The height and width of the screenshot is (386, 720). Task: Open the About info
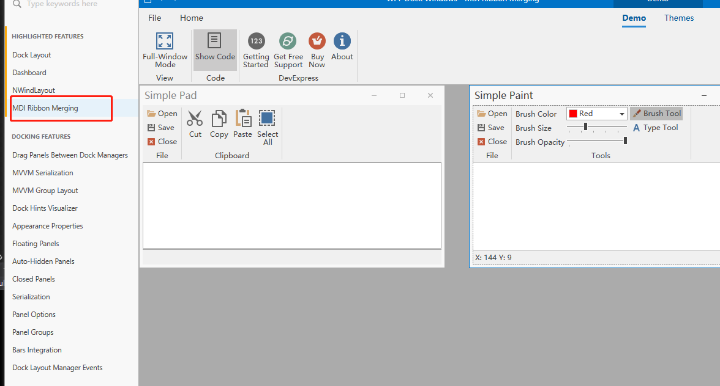pos(342,46)
